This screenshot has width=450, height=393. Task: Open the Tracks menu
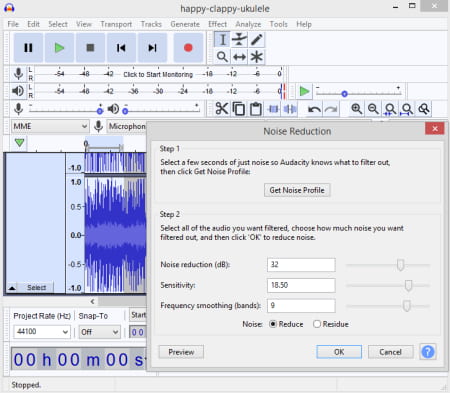[x=151, y=24]
